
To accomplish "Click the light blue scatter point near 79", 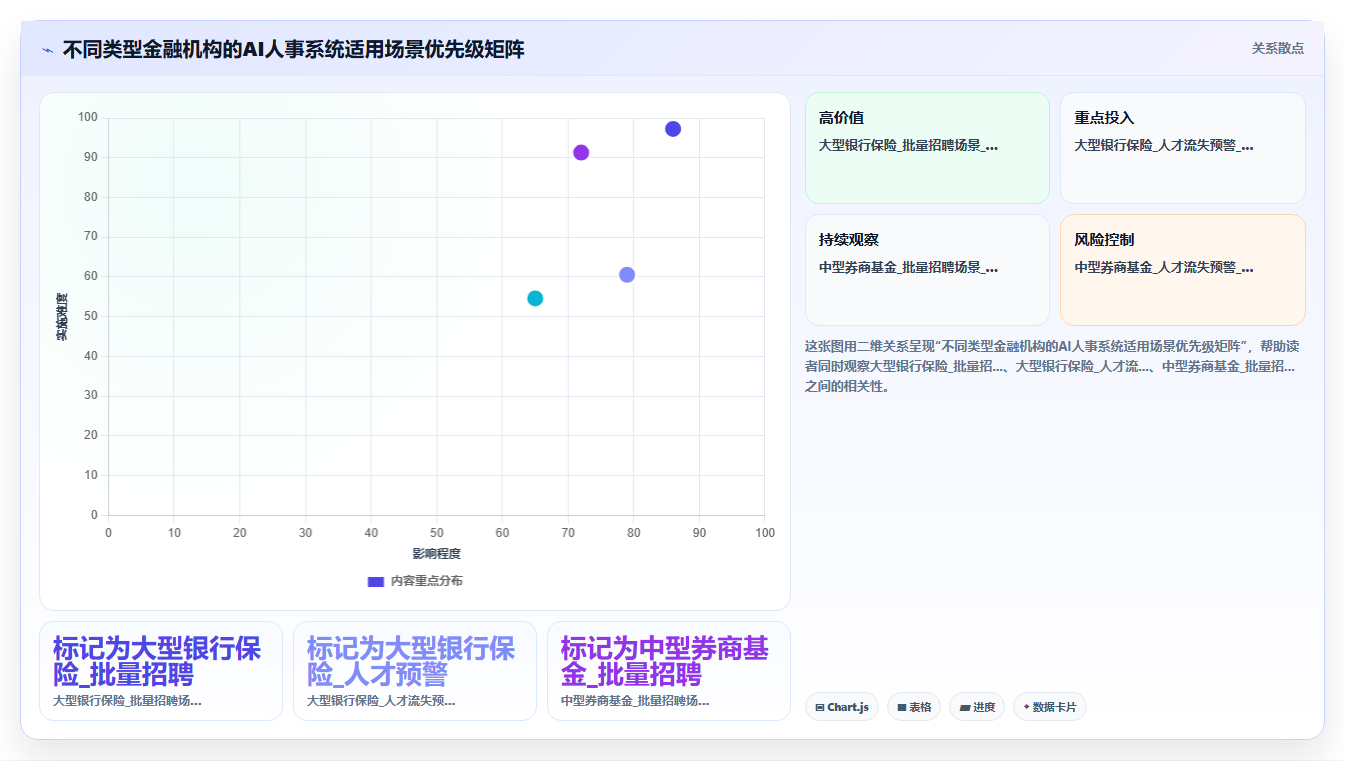I will (627, 275).
